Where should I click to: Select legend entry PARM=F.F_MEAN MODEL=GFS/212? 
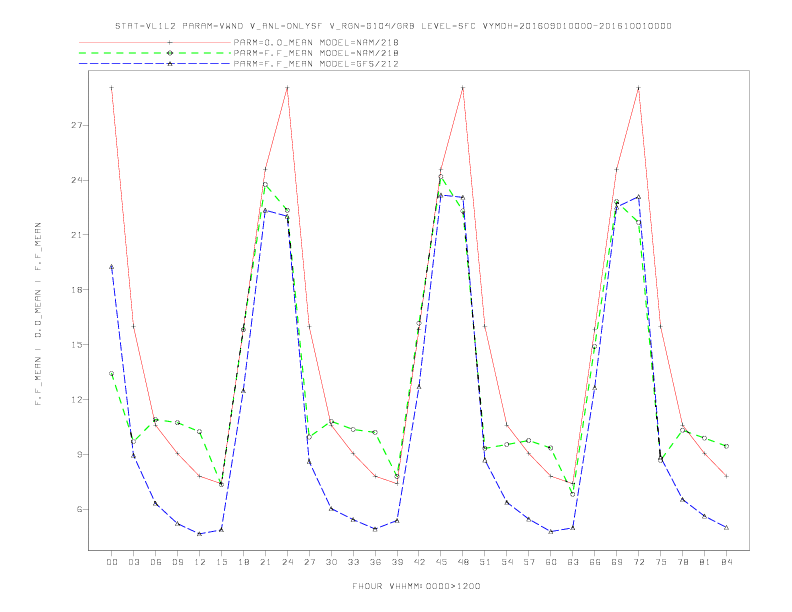click(316, 64)
